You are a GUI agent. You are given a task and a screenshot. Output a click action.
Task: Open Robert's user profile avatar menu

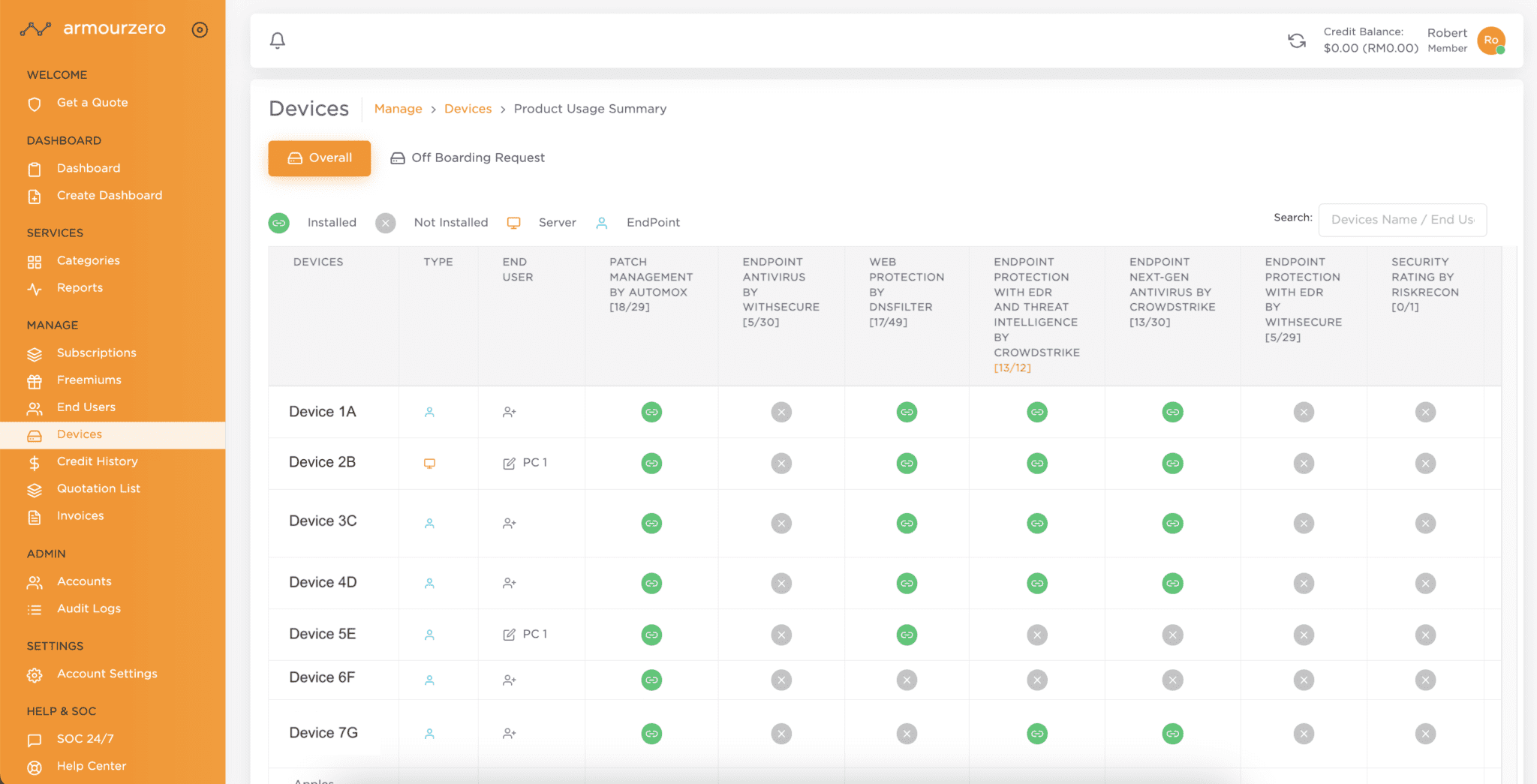1490,41
